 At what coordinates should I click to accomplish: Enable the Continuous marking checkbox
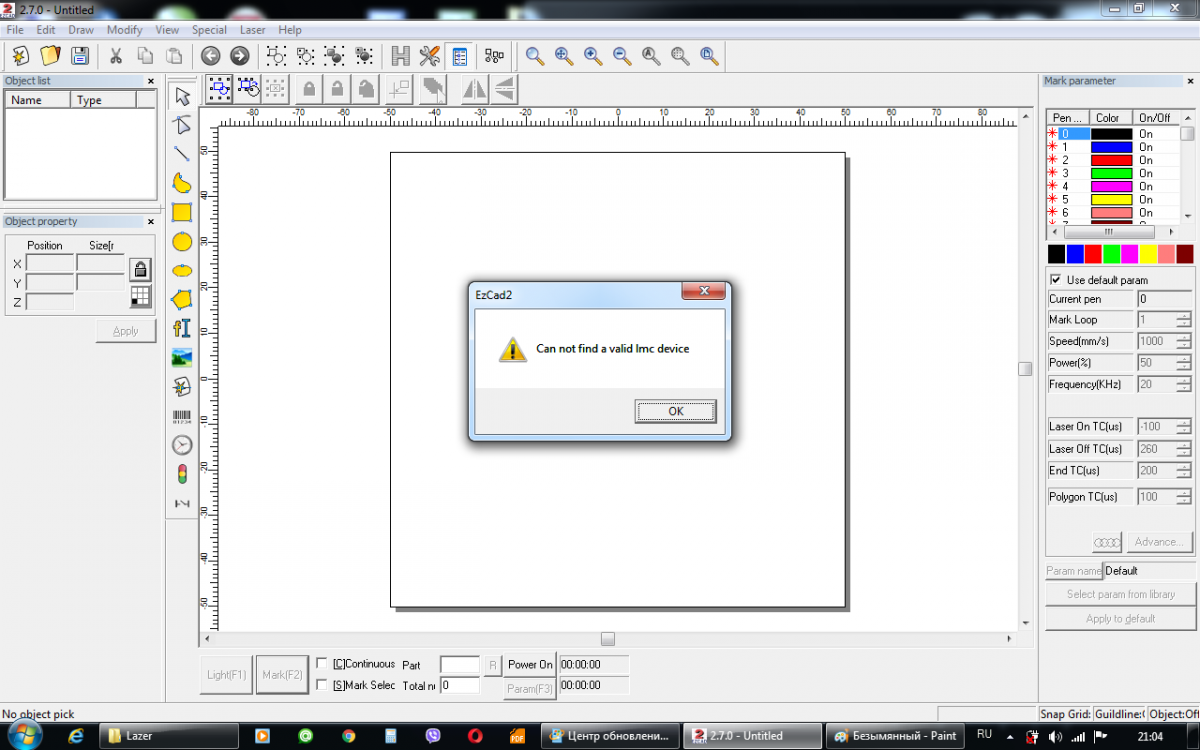click(x=322, y=663)
